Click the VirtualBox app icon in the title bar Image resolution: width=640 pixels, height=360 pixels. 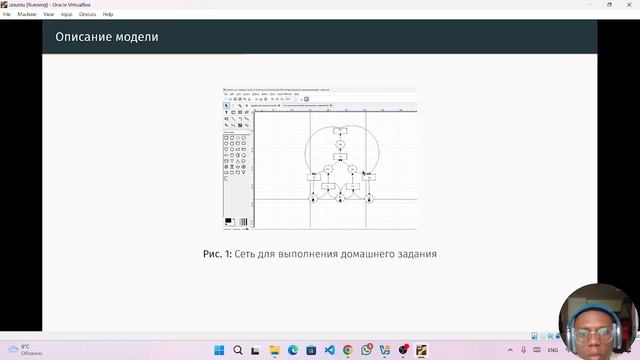[4, 4]
